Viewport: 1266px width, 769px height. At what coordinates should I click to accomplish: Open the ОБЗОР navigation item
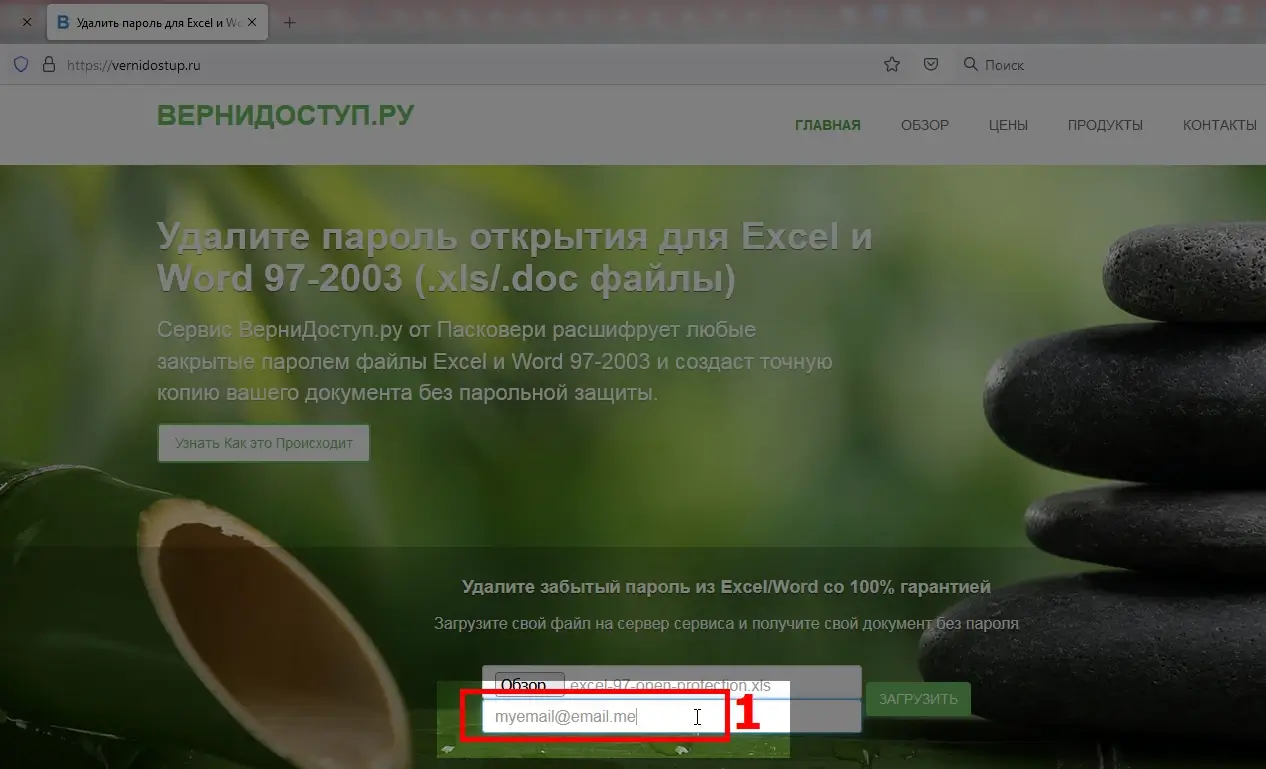coord(925,125)
